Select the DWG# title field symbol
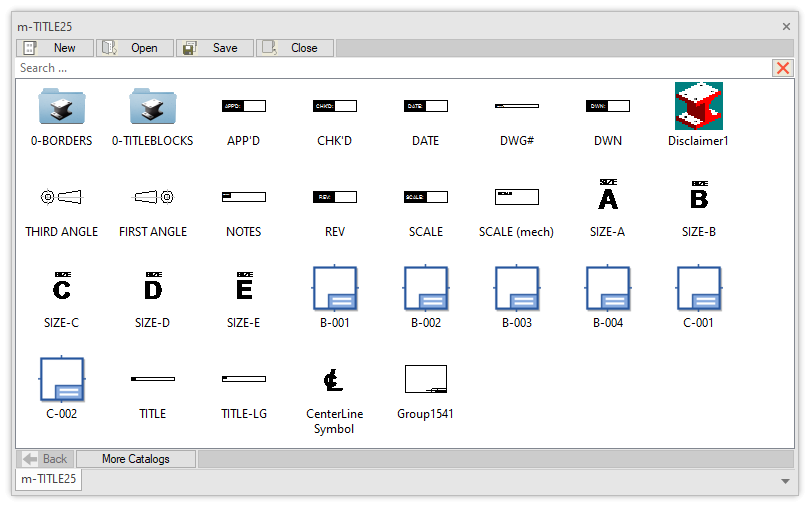The image size is (810, 508). (x=516, y=106)
